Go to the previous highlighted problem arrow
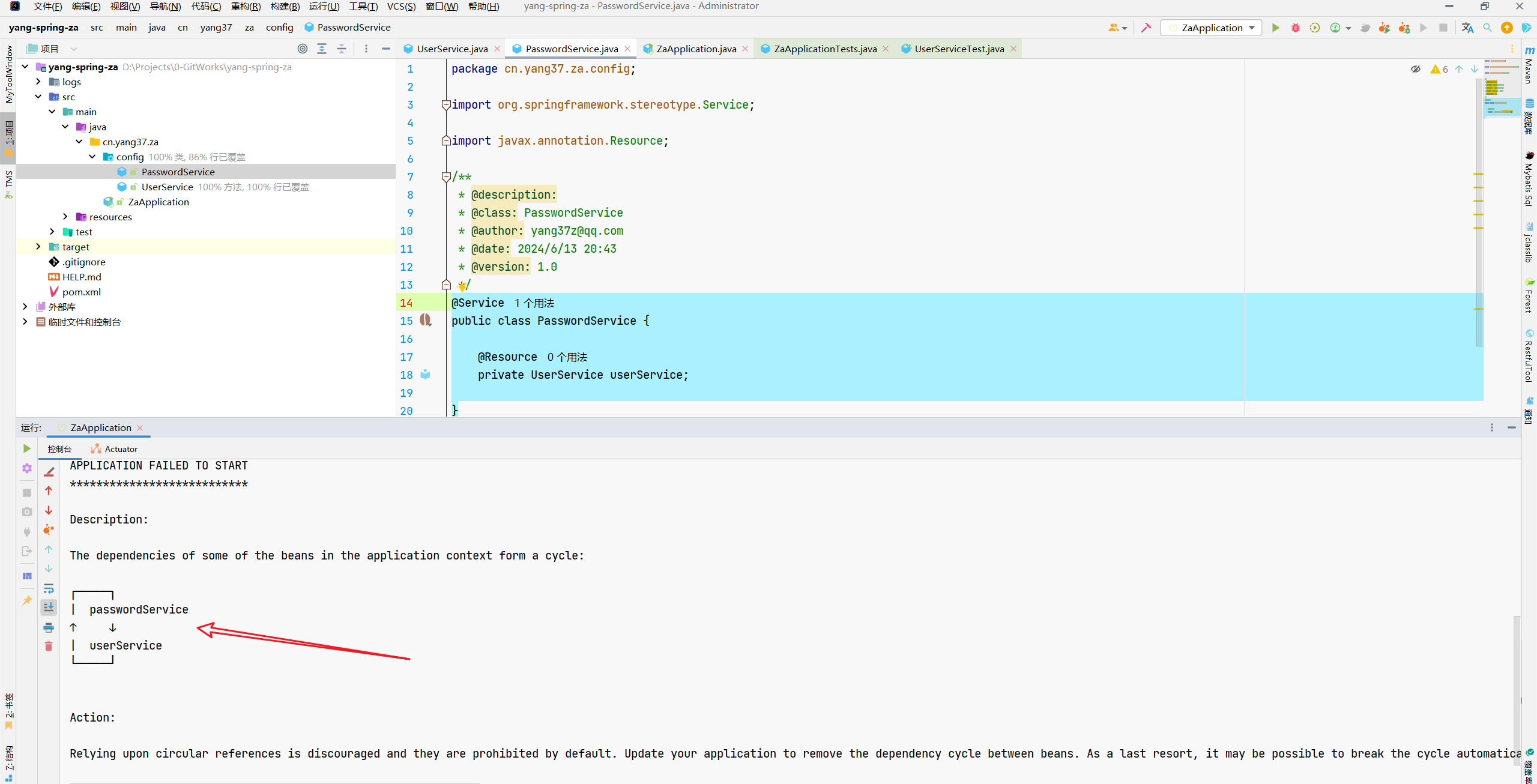This screenshot has width=1537, height=784. 1459,69
